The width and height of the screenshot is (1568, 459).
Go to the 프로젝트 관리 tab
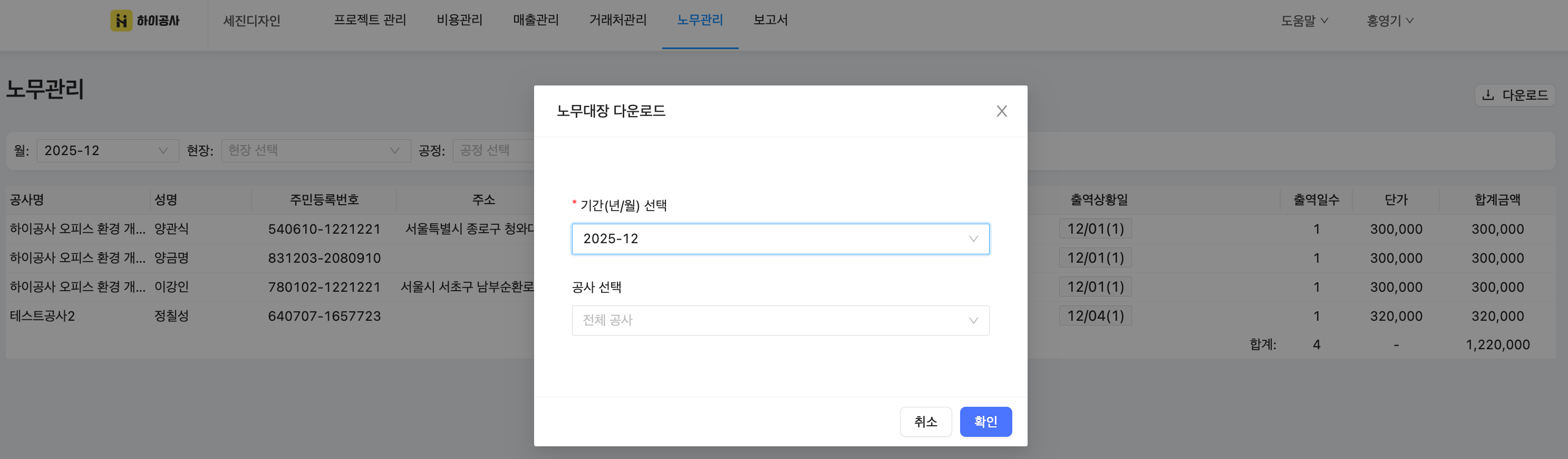[x=370, y=20]
